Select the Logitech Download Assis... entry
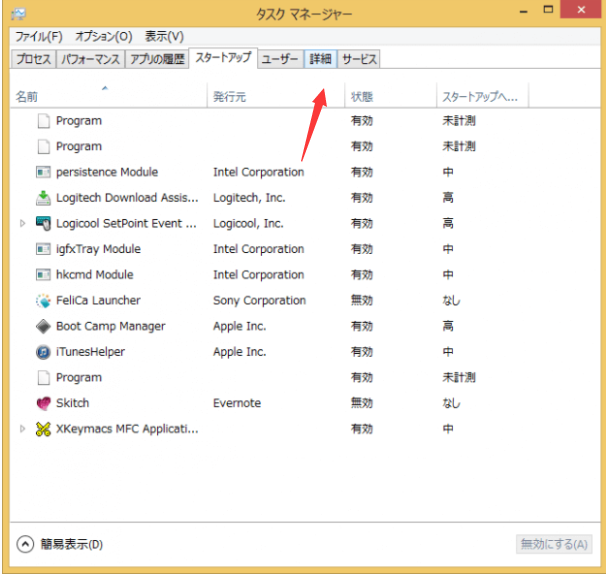The width and height of the screenshot is (606, 574). (127, 198)
